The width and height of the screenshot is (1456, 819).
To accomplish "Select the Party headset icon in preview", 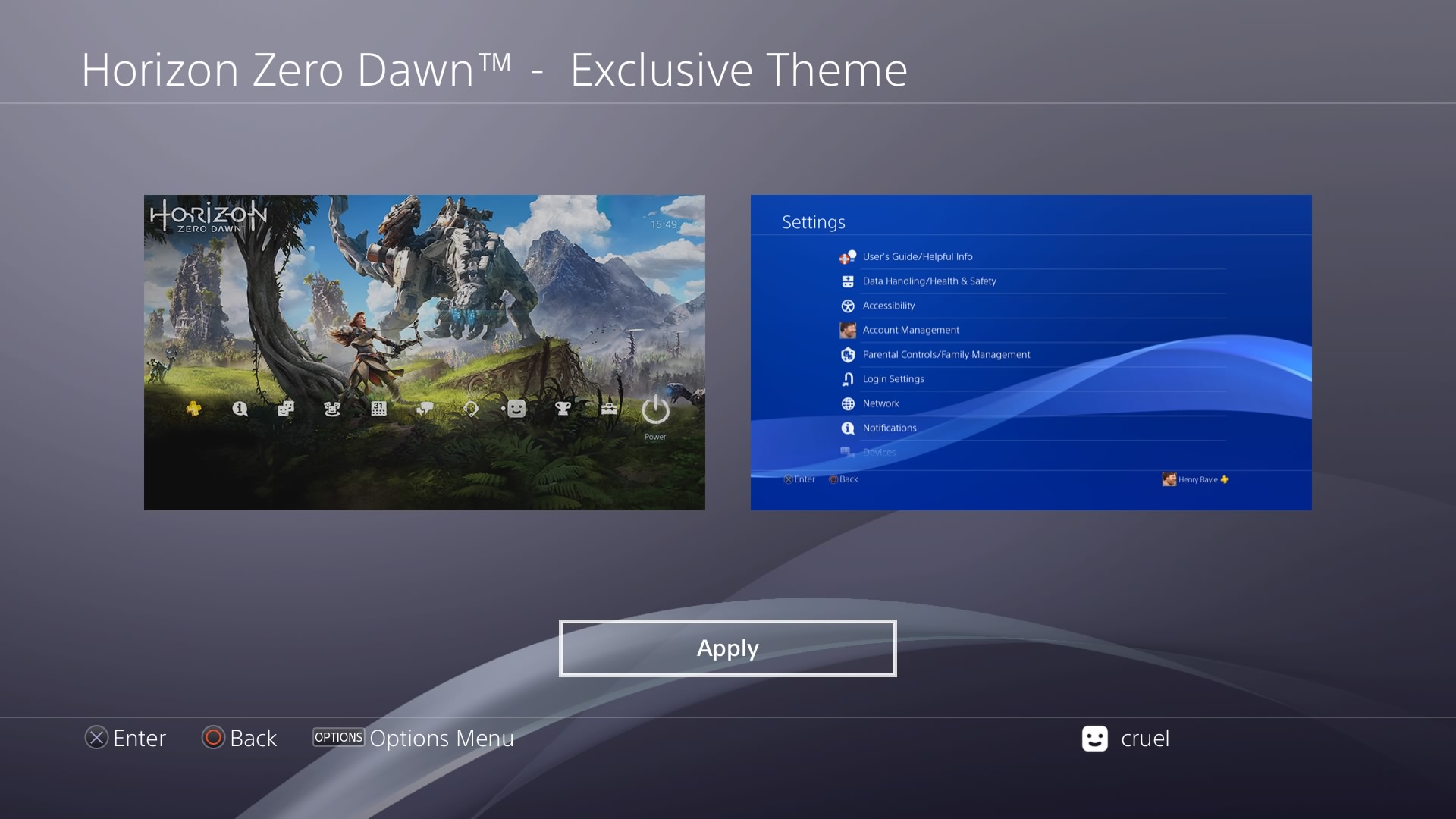I will click(471, 409).
